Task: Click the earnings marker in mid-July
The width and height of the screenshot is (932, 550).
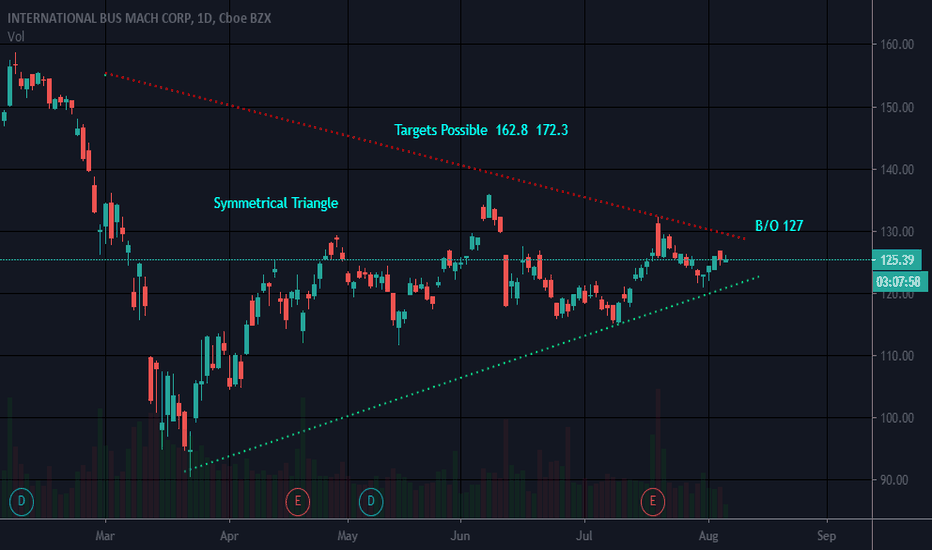Action: click(x=653, y=501)
